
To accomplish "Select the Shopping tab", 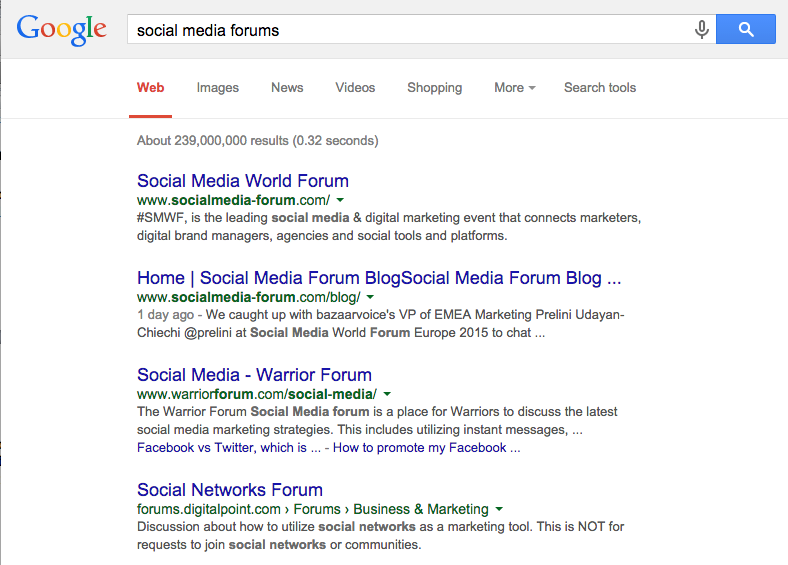I will 434,88.
